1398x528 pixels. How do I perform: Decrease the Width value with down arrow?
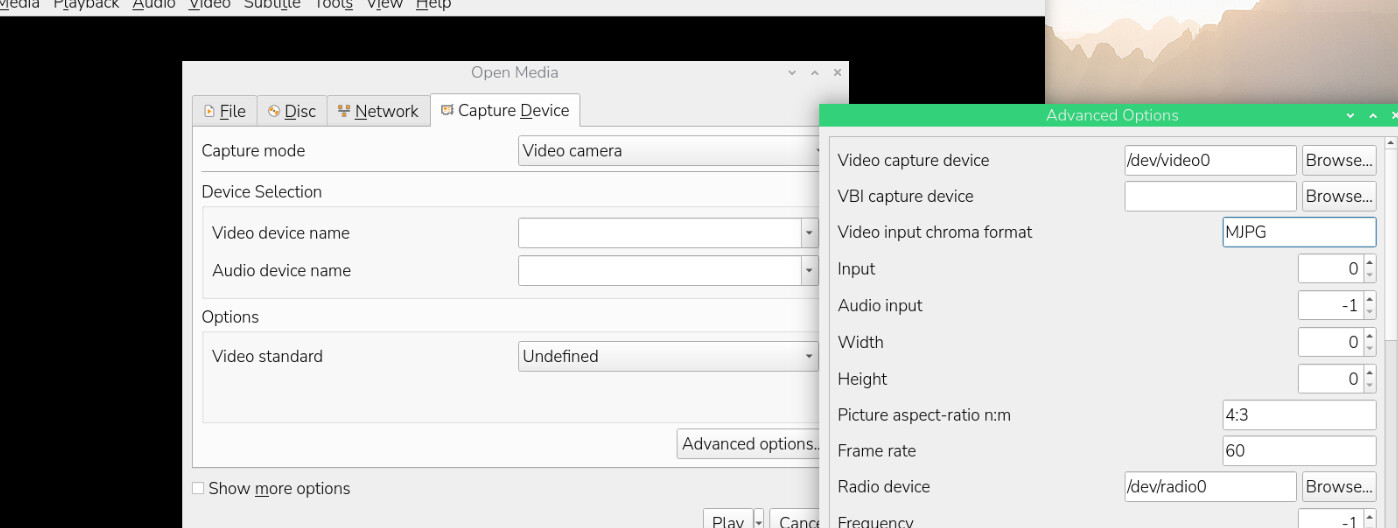1369,349
